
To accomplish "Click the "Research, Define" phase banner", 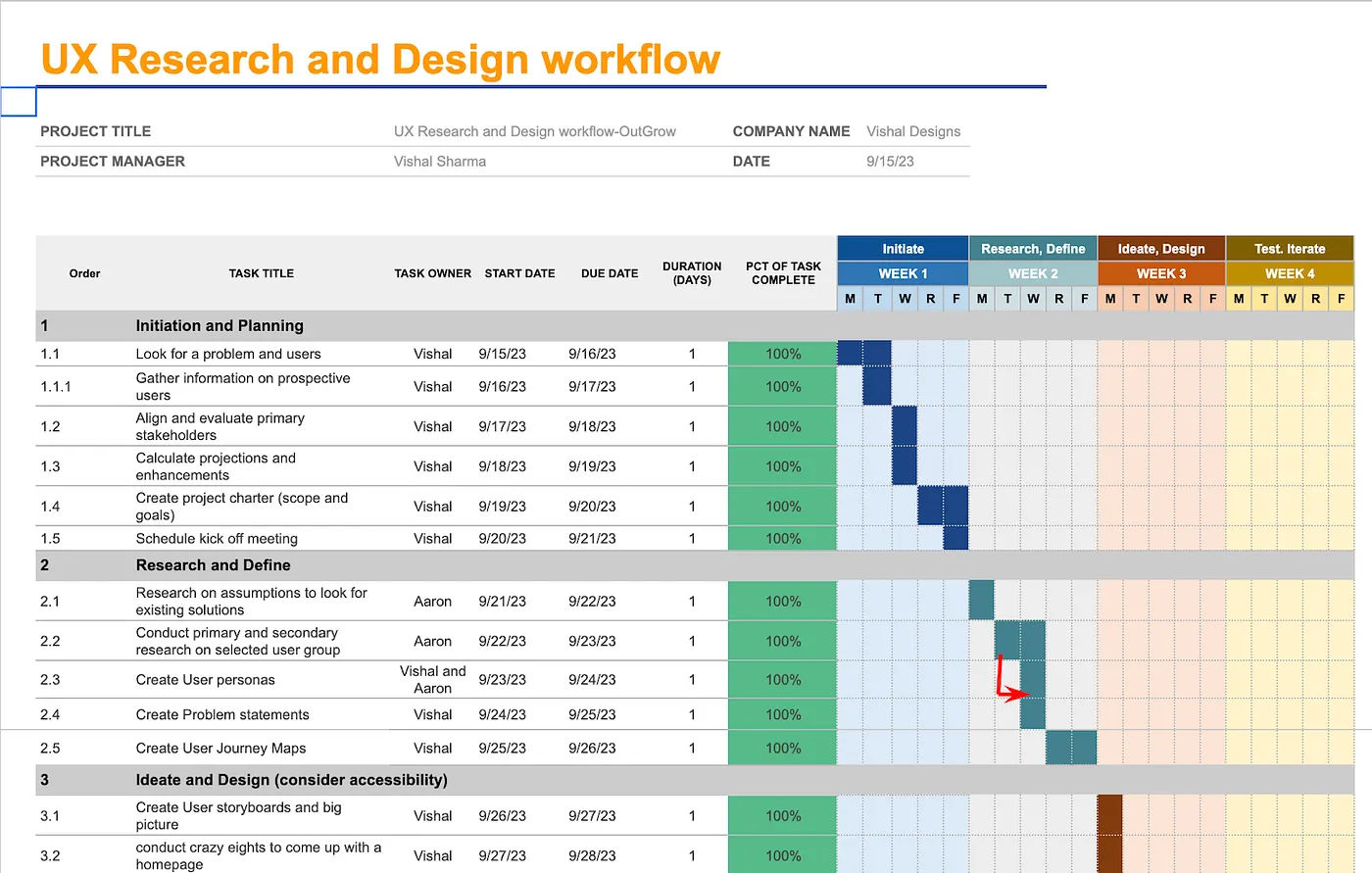I will [x=1032, y=248].
